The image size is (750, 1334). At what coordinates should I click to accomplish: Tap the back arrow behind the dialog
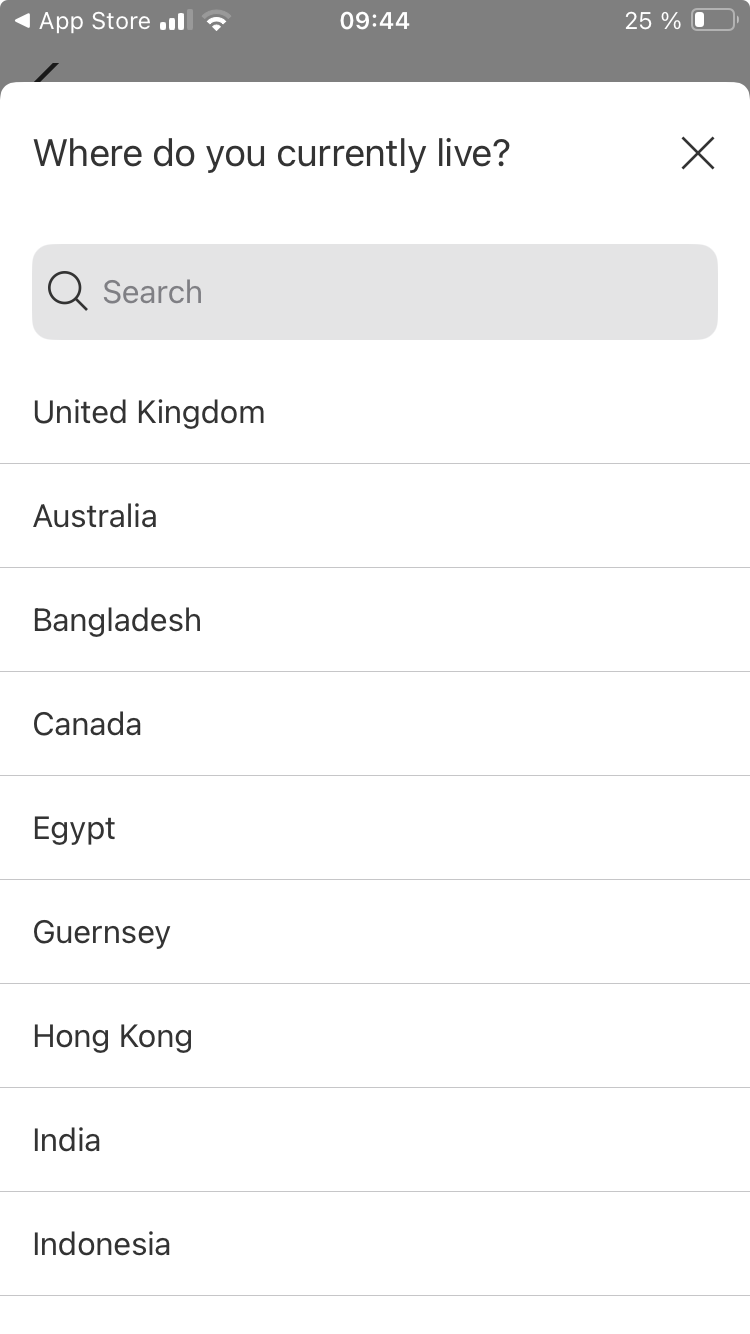click(x=46, y=72)
